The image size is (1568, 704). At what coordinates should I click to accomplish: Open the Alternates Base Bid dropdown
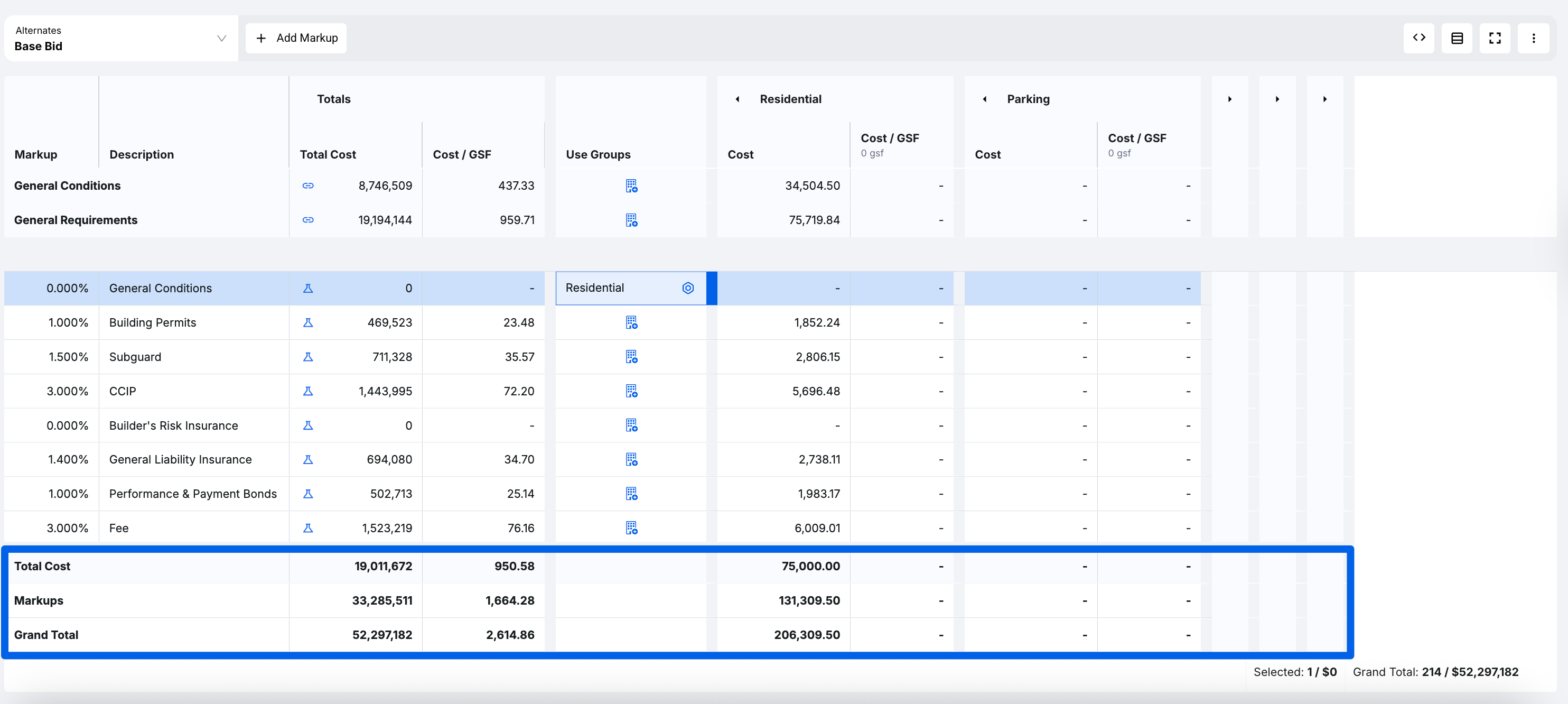(x=120, y=39)
